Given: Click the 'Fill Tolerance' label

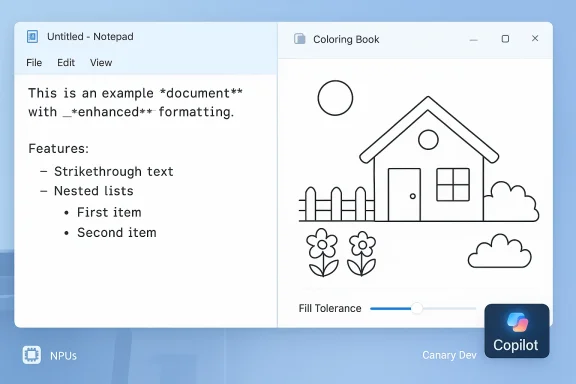Looking at the screenshot, I should pos(330,308).
